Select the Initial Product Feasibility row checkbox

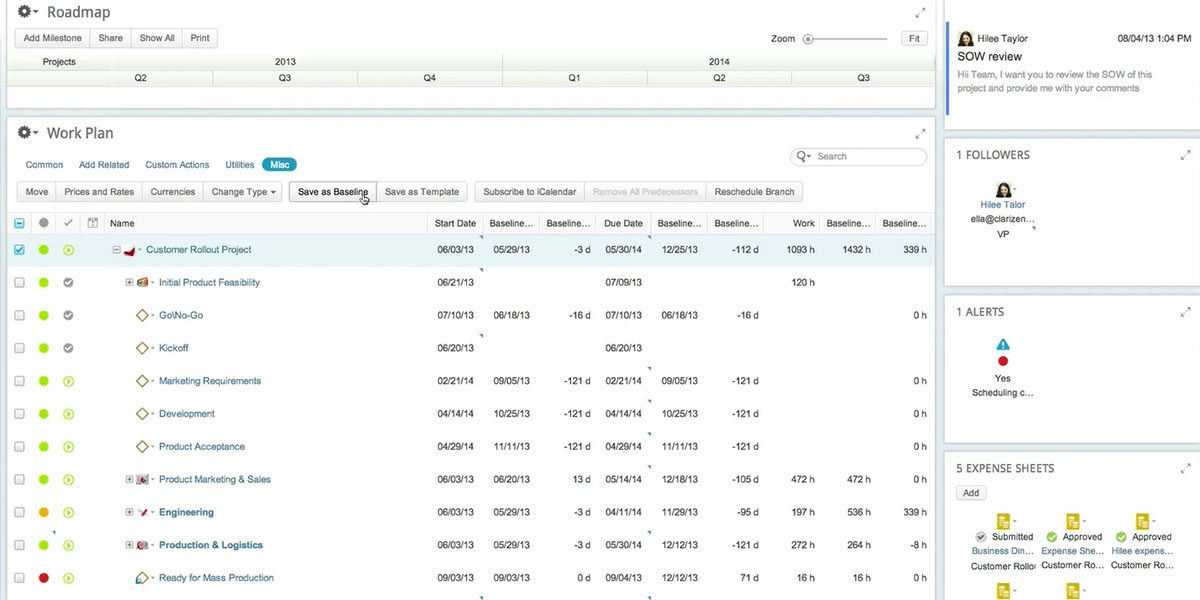click(20, 283)
